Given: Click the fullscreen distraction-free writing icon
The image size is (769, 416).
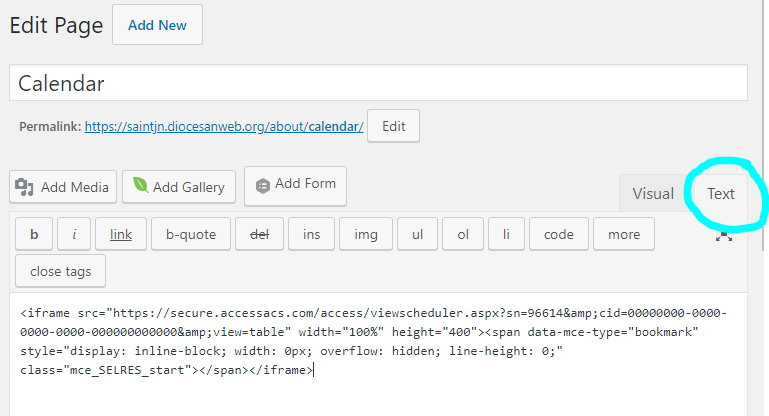Looking at the screenshot, I should (724, 235).
